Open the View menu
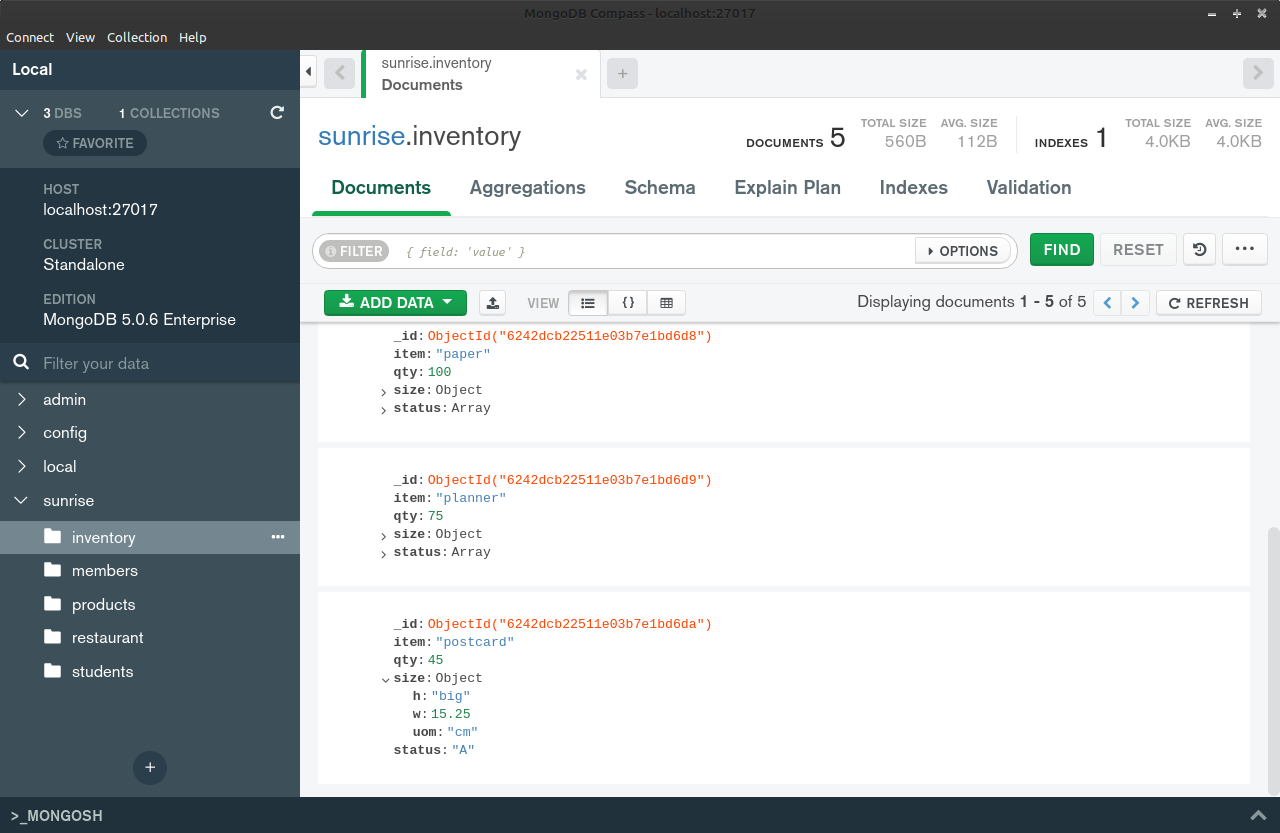 click(x=80, y=37)
